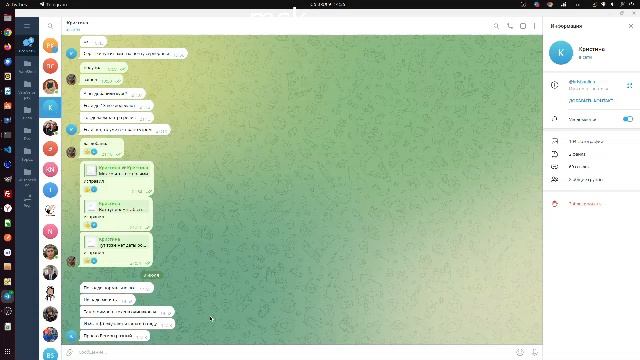Viewport: 640px width, 360px height.
Task: Open the pink KN avatar chat
Action: pyautogui.click(x=50, y=169)
